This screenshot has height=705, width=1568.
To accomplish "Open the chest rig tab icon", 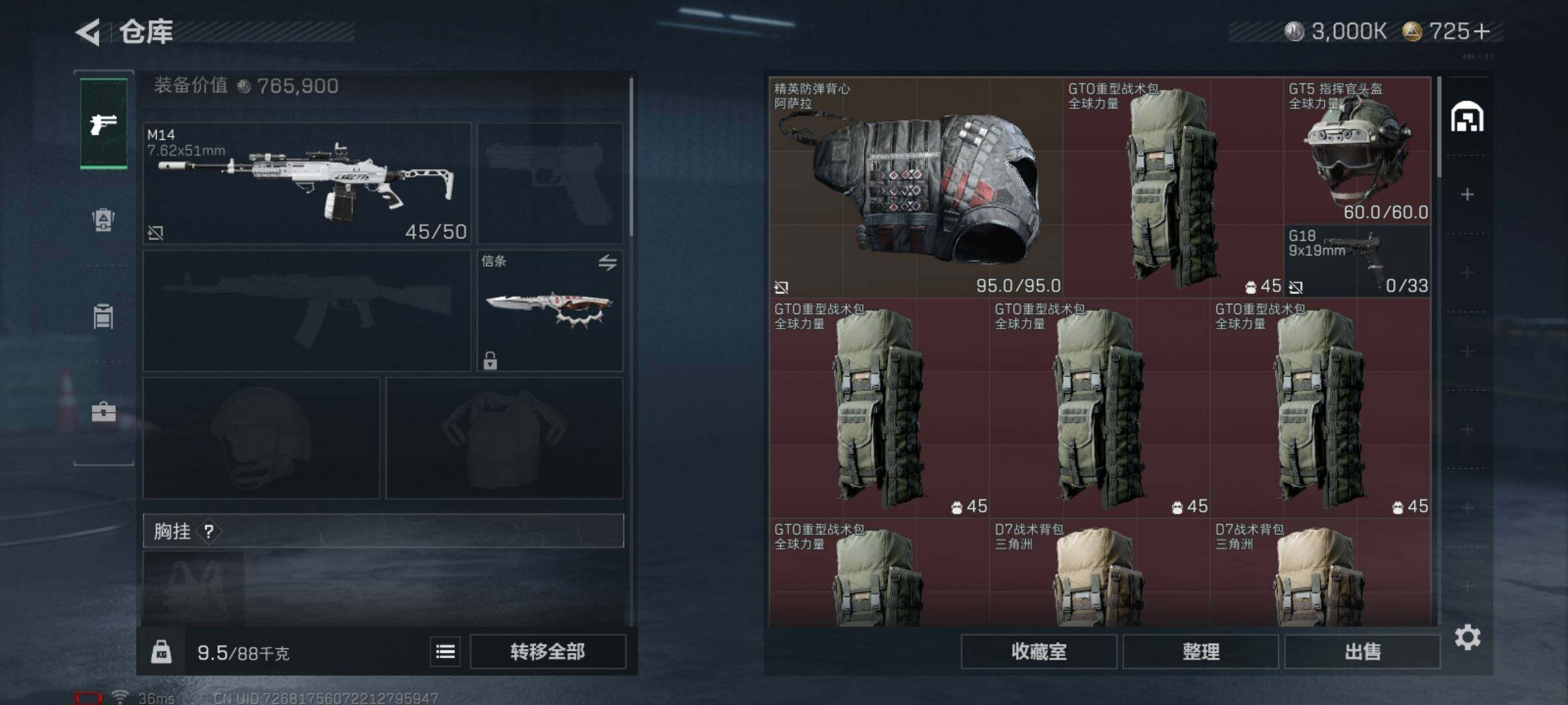I will pos(103,317).
